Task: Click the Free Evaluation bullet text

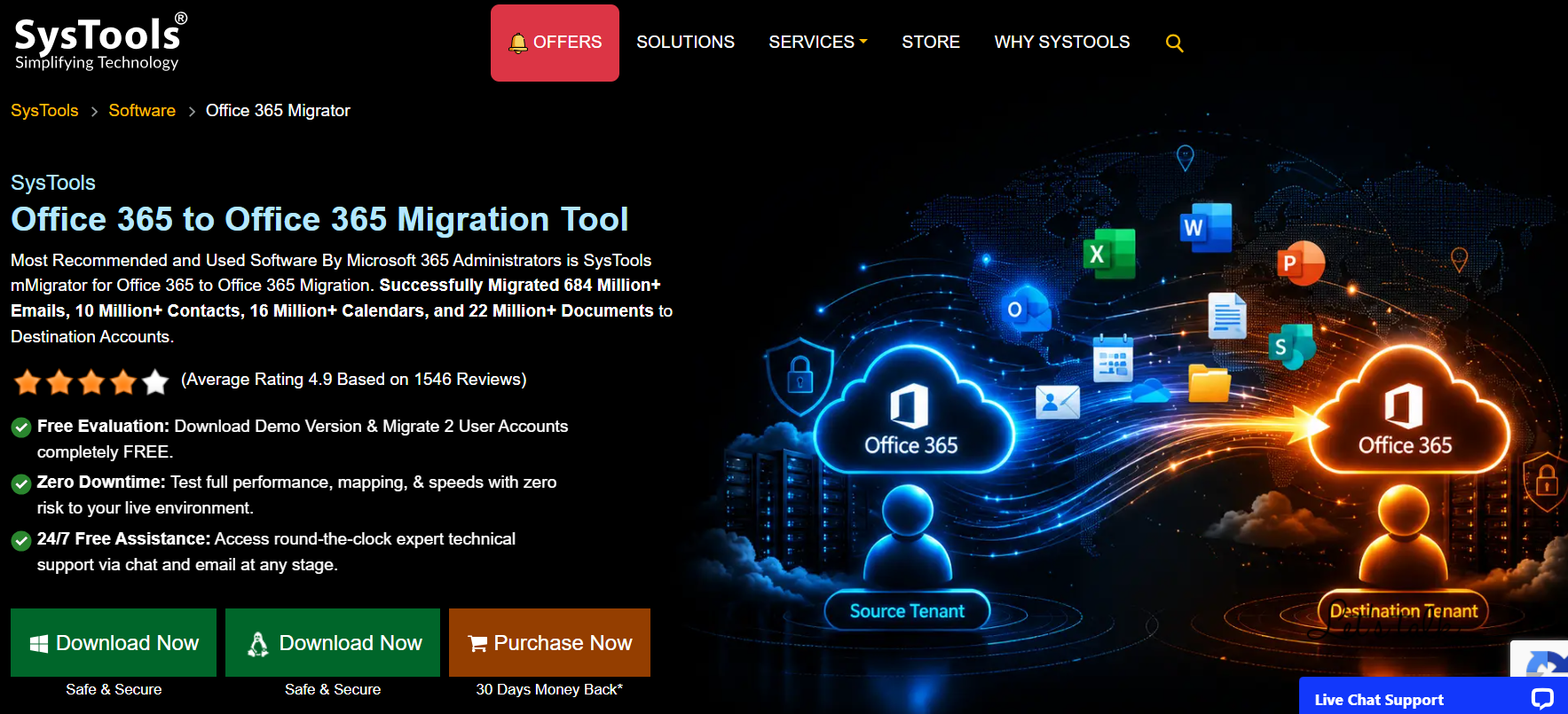Action: [x=303, y=439]
